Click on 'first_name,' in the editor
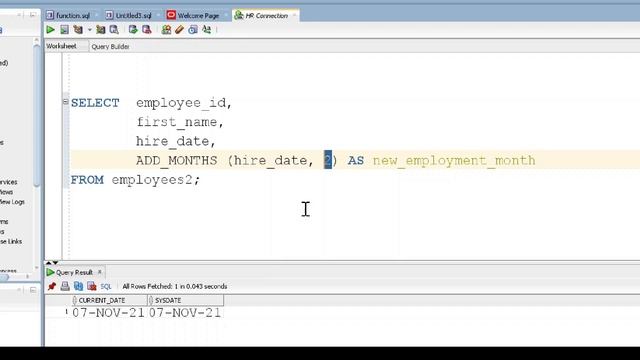The width and height of the screenshot is (640, 360). click(x=180, y=122)
